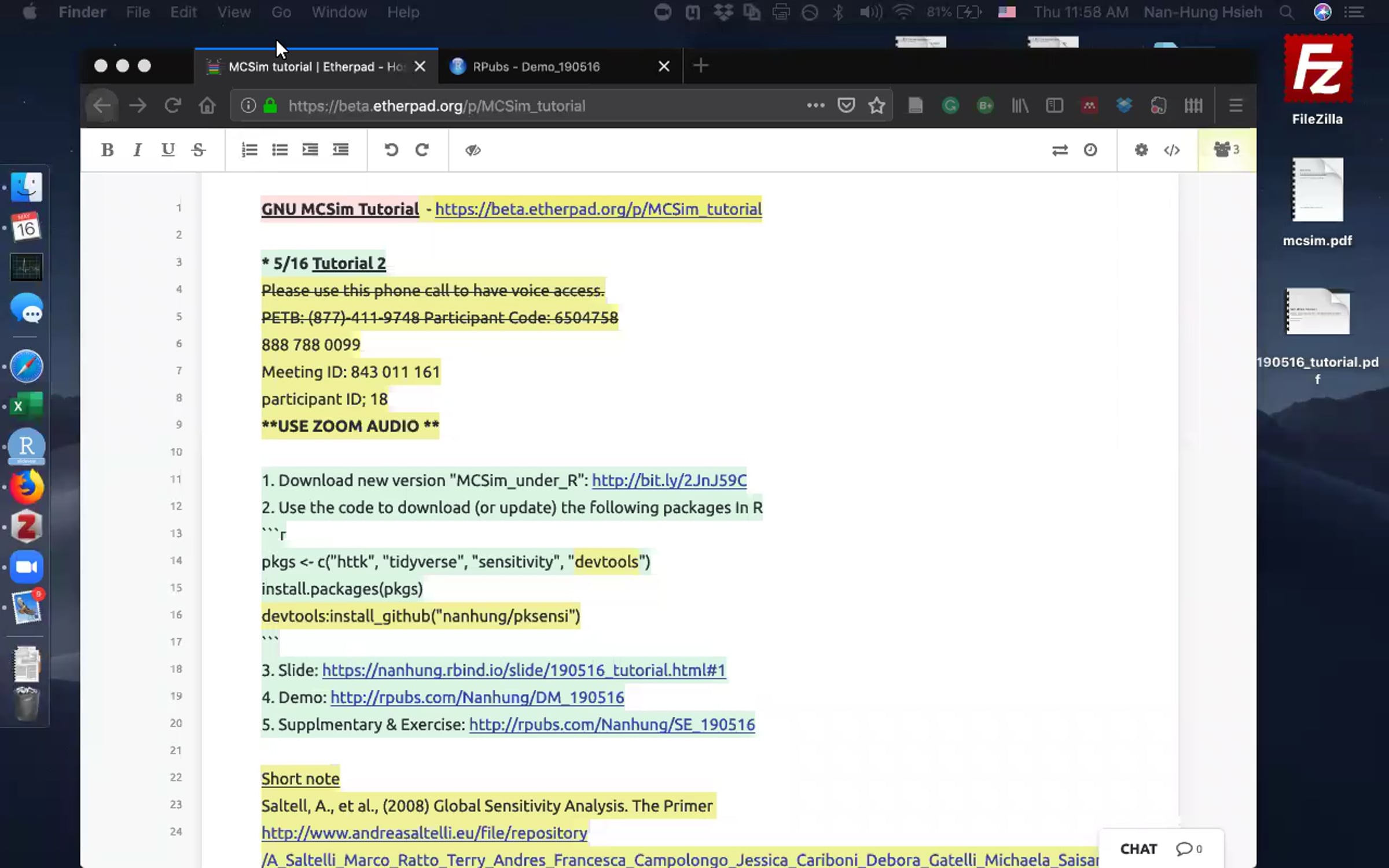Outdent the current line
This screenshot has height=868, width=1389.
point(341,150)
